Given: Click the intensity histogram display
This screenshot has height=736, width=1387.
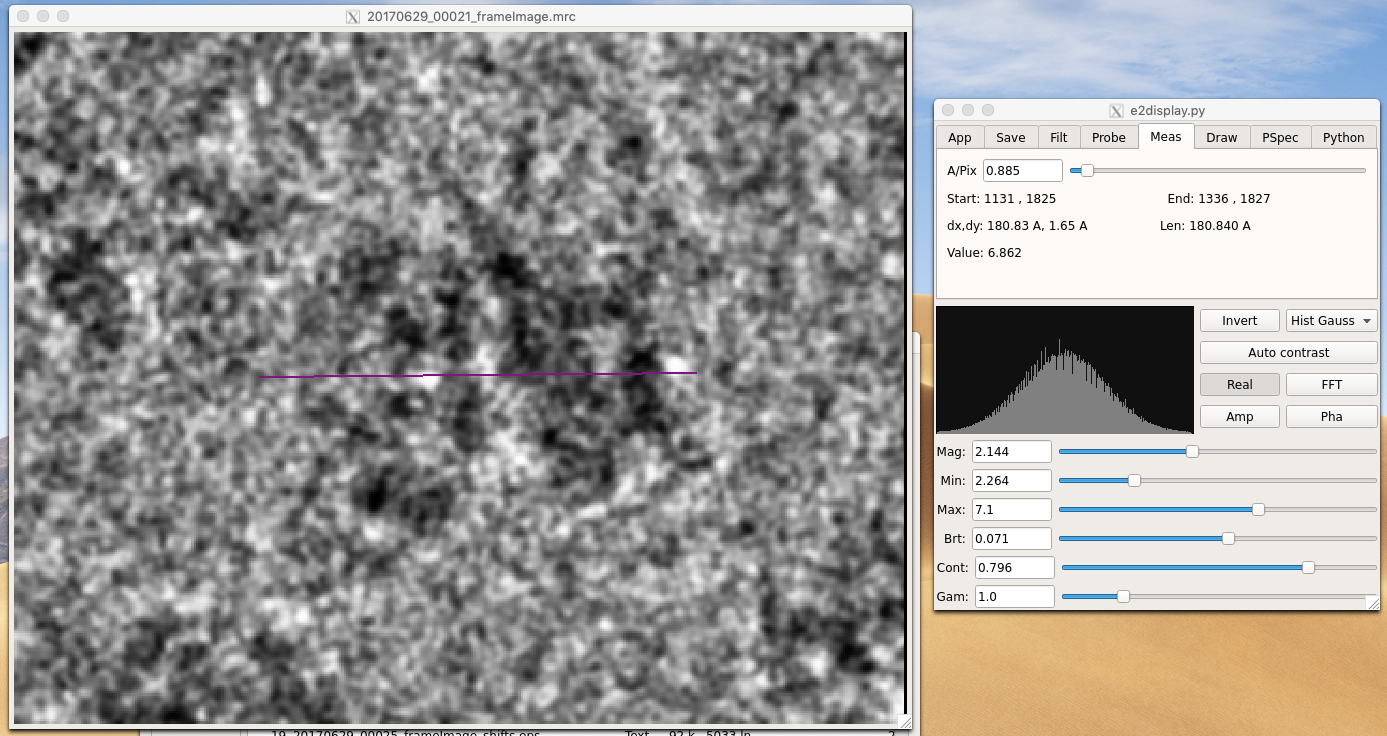Looking at the screenshot, I should click(1065, 370).
